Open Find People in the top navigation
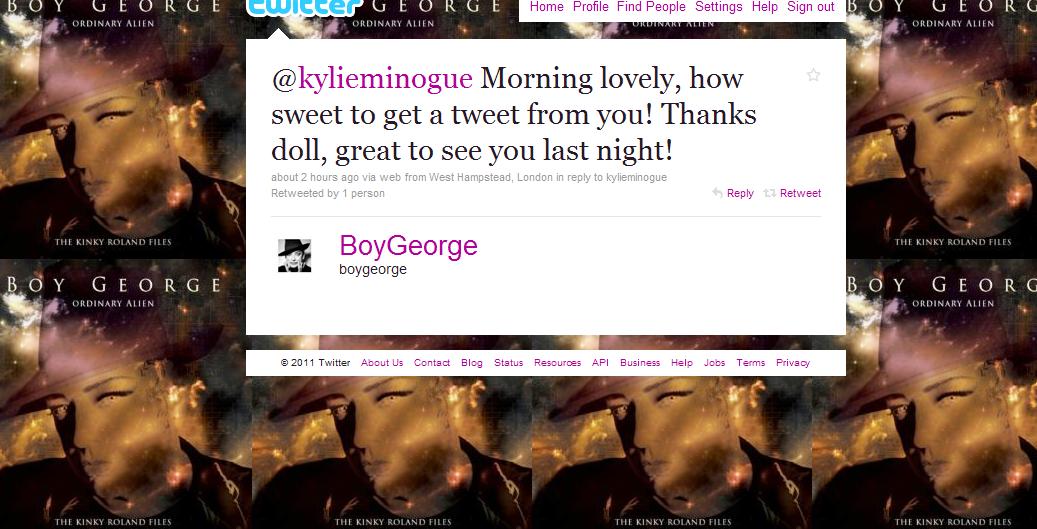 tap(651, 7)
